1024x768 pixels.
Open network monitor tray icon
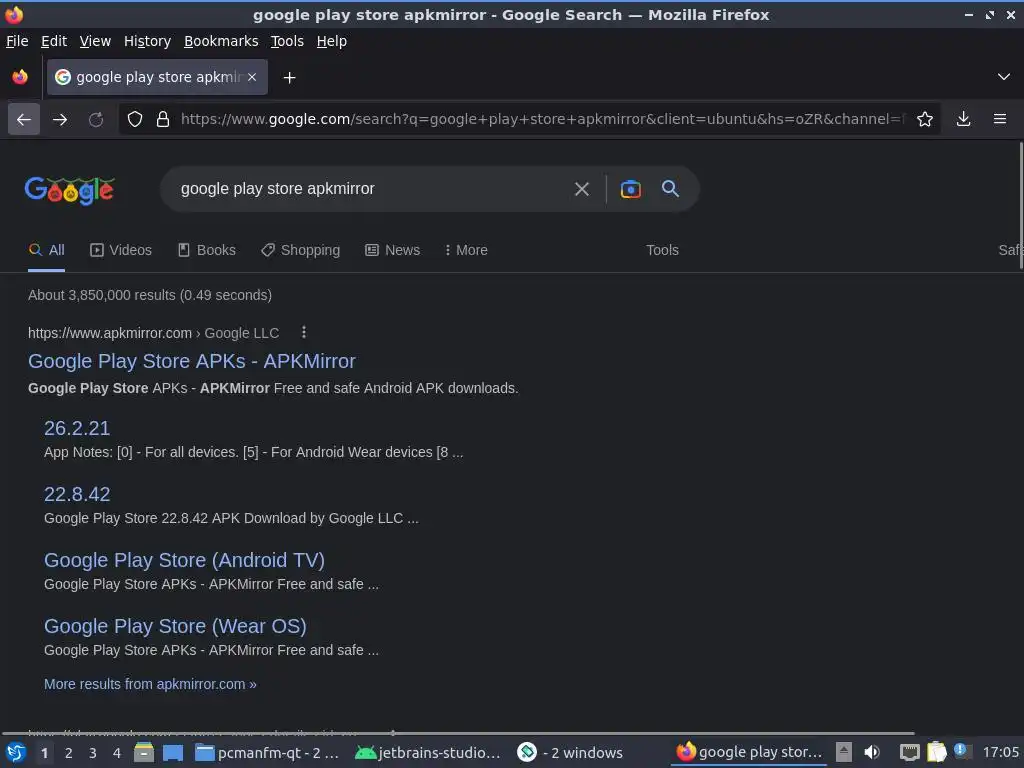point(909,752)
